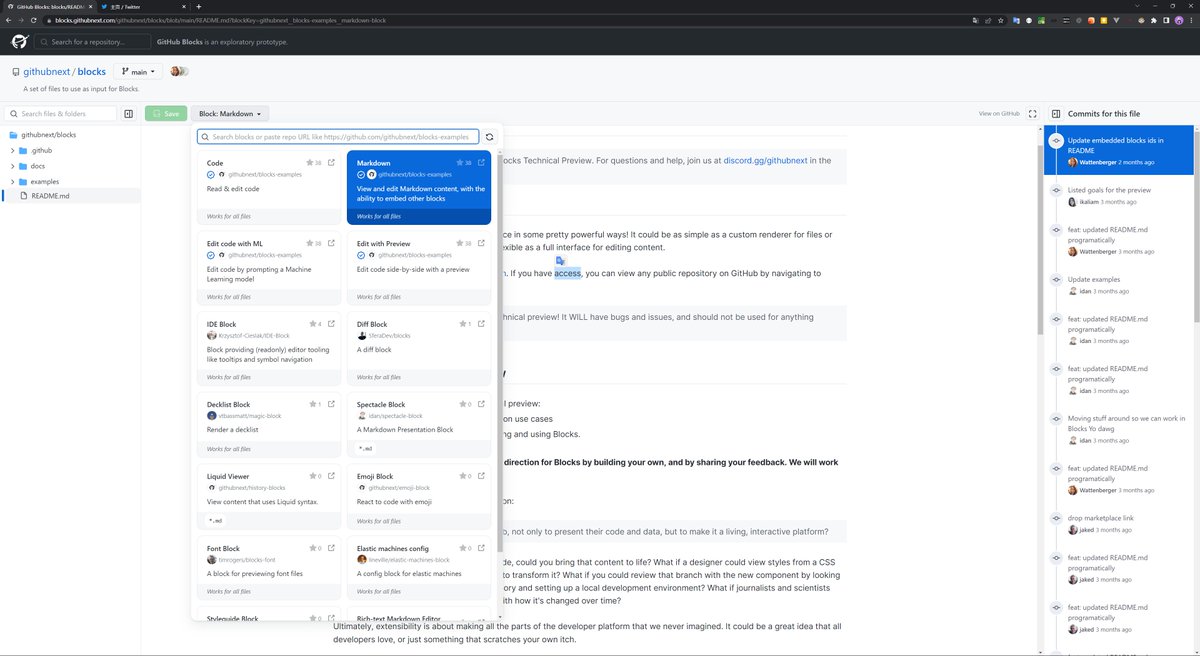Open external link for Code block
The image size is (1200, 656).
coord(331,162)
